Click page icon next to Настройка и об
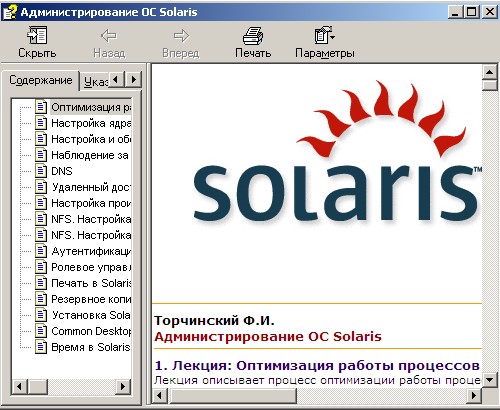This screenshot has width=500, height=410. (41, 139)
